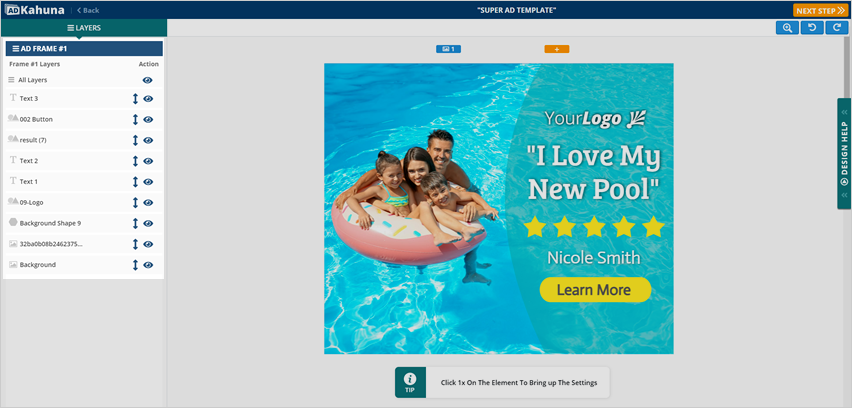Go back using the Back link
This screenshot has height=408, width=852.
88,10
